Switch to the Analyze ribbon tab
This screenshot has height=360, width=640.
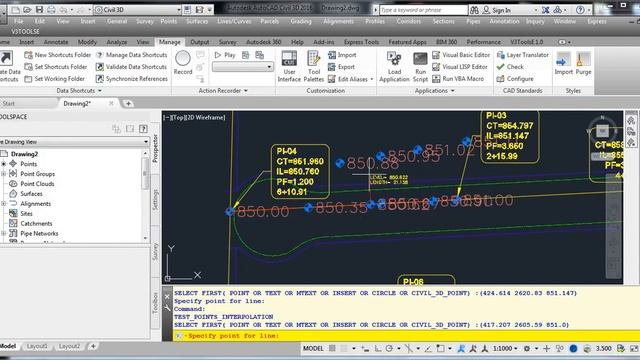click(117, 42)
